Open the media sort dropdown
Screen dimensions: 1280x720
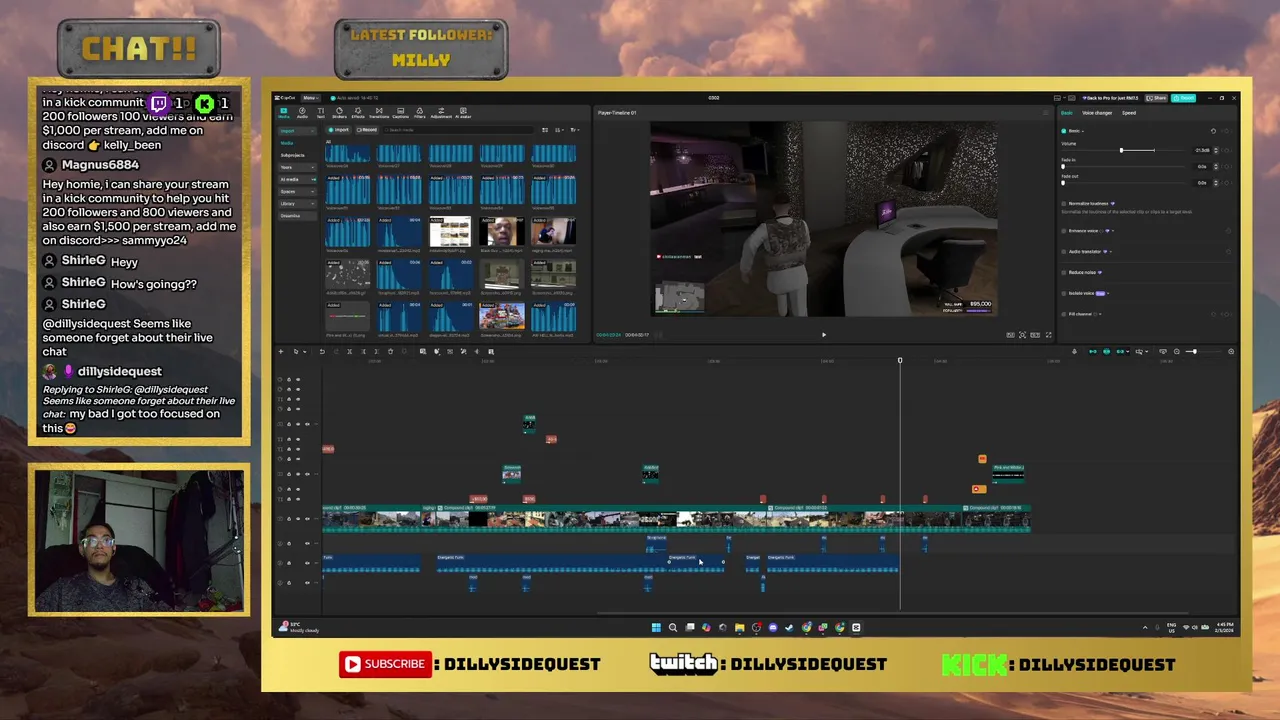(562, 130)
